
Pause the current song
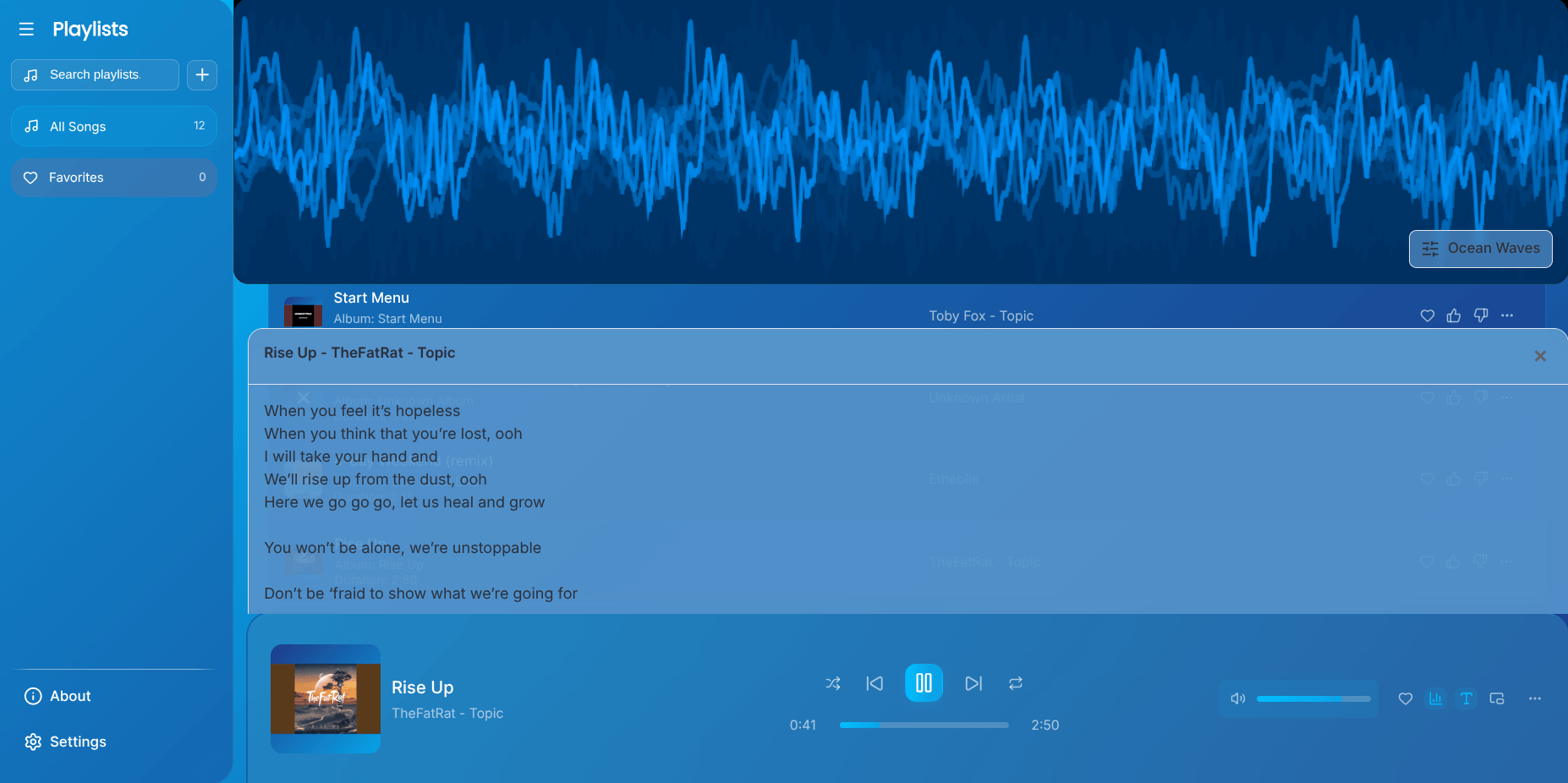924,682
